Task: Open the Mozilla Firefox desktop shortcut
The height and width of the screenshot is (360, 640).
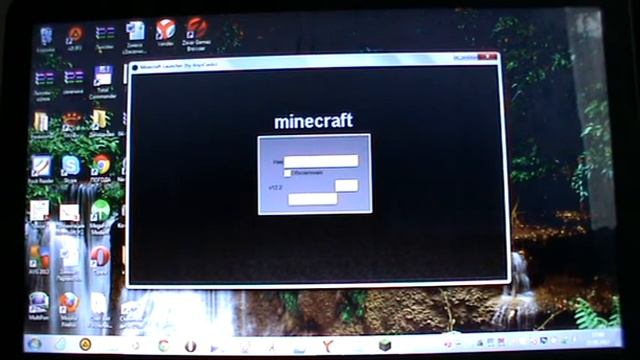Action: pos(69,309)
